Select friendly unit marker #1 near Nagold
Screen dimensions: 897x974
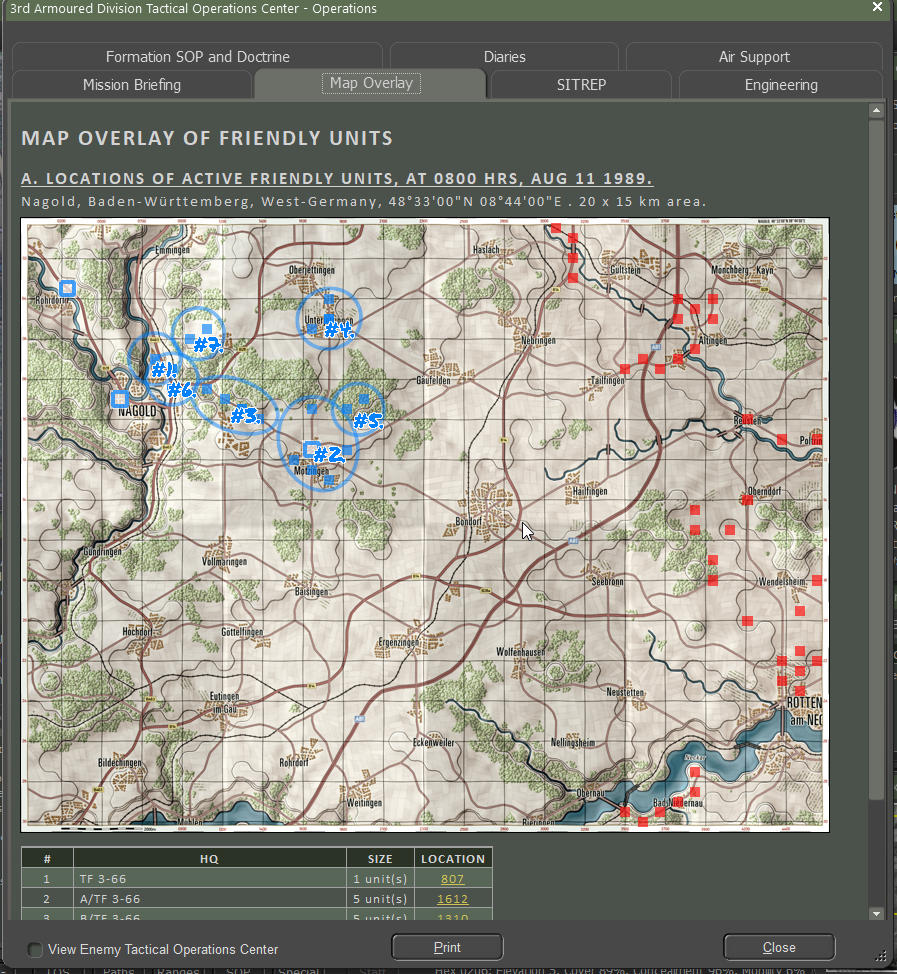click(162, 368)
